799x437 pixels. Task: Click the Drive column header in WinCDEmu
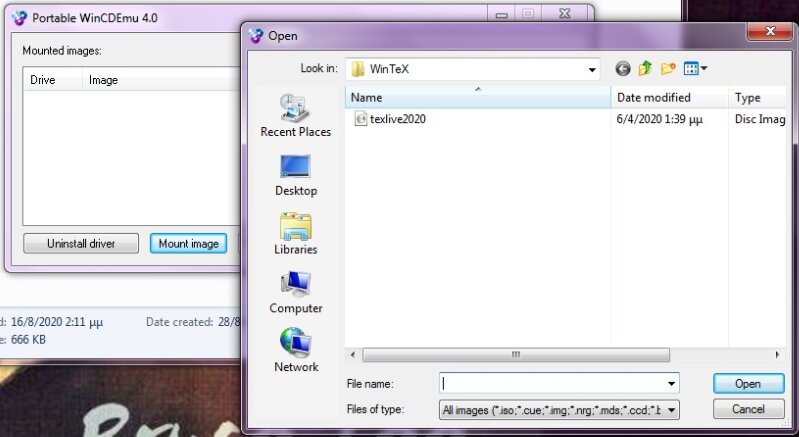pos(52,80)
